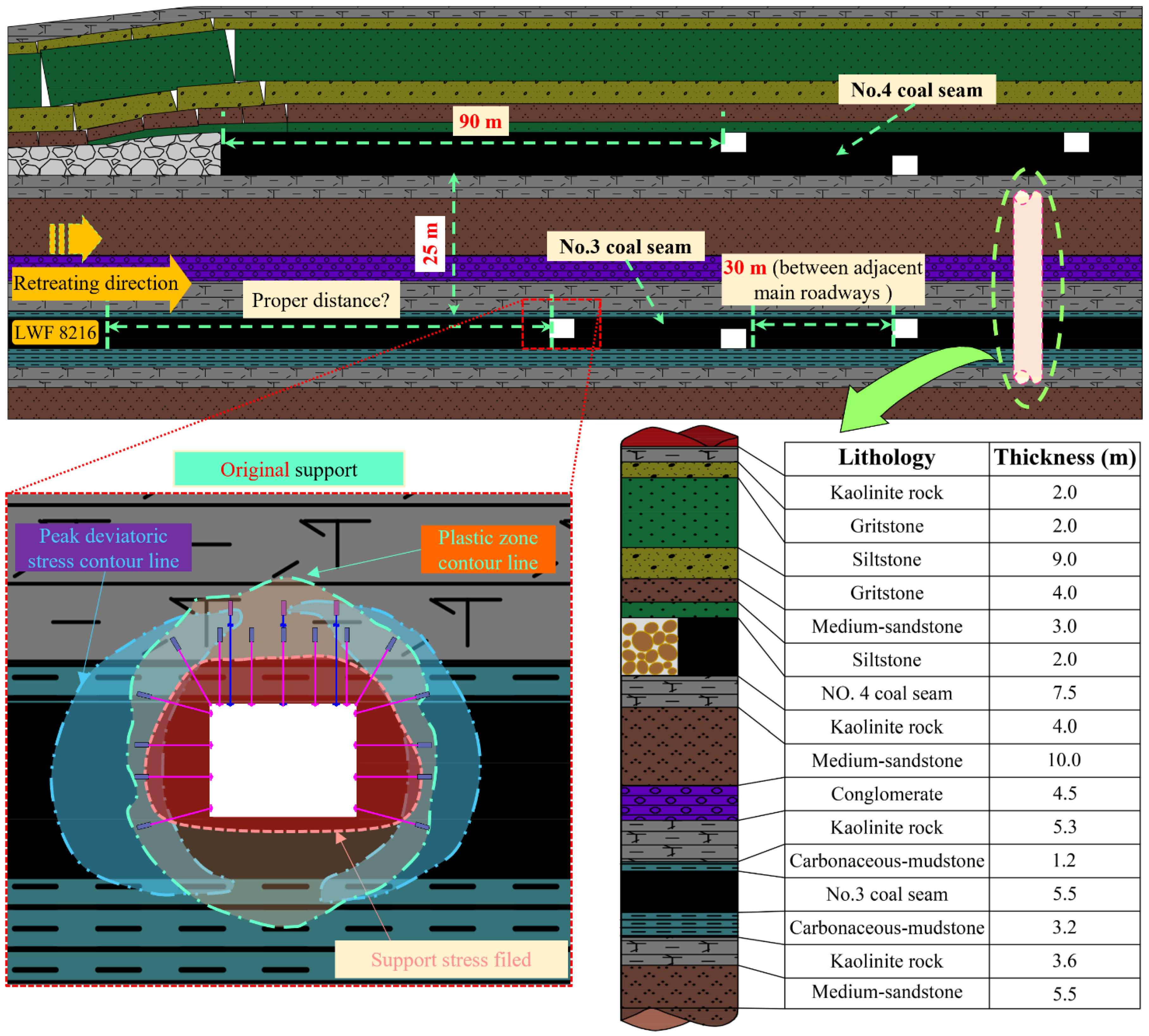The width and height of the screenshot is (1149, 1036).
Task: Click the pink borehole column in dashed oval
Action: pos(1027,287)
